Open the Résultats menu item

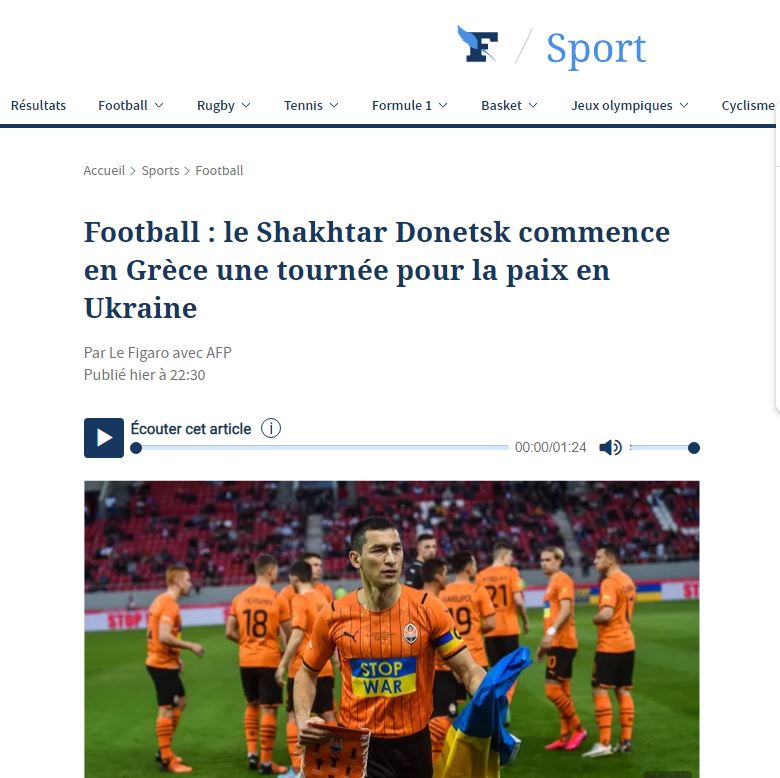point(38,105)
